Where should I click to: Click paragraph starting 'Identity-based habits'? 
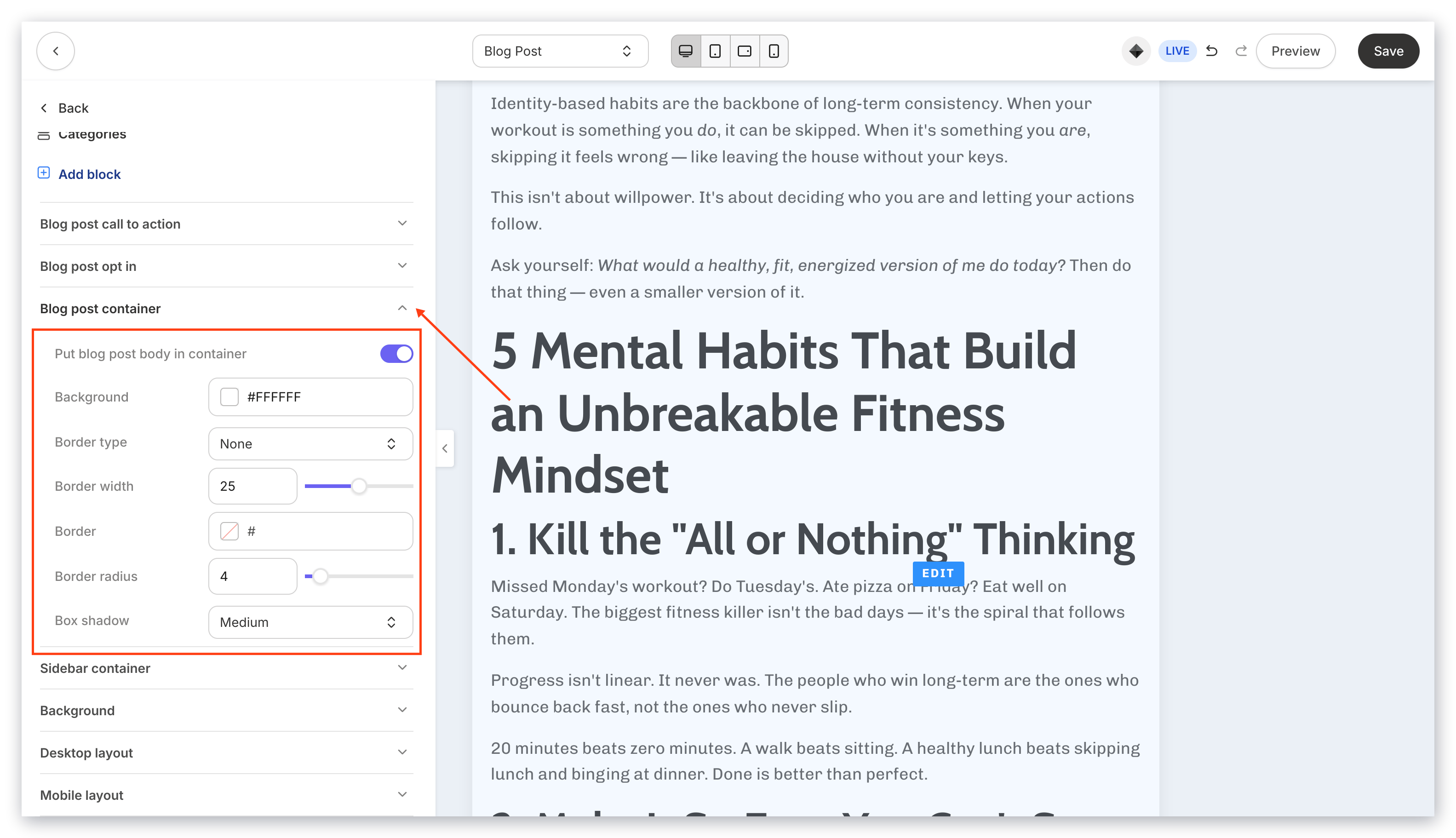pos(791,130)
